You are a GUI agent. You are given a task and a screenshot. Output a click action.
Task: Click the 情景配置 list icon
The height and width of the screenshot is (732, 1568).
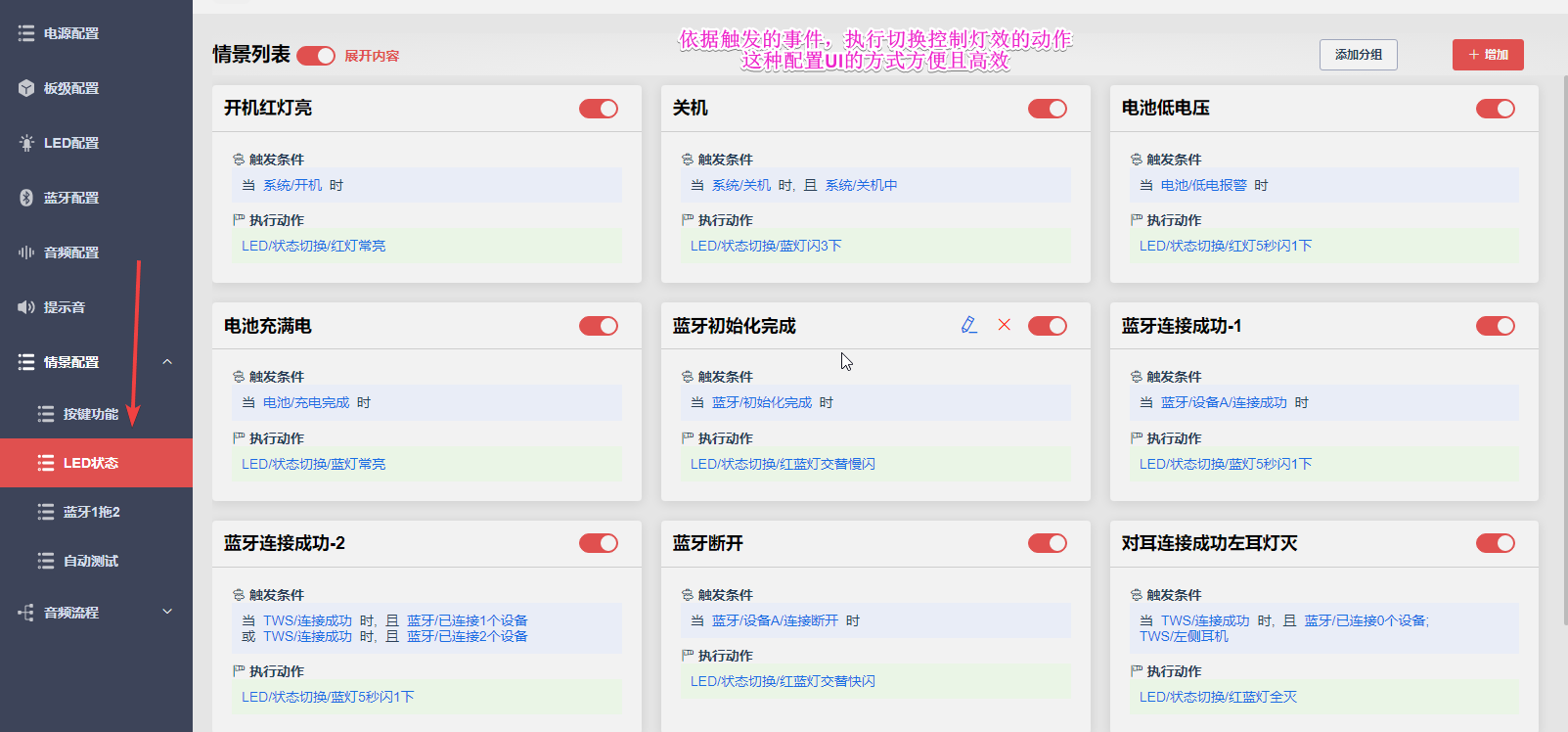pos(26,362)
